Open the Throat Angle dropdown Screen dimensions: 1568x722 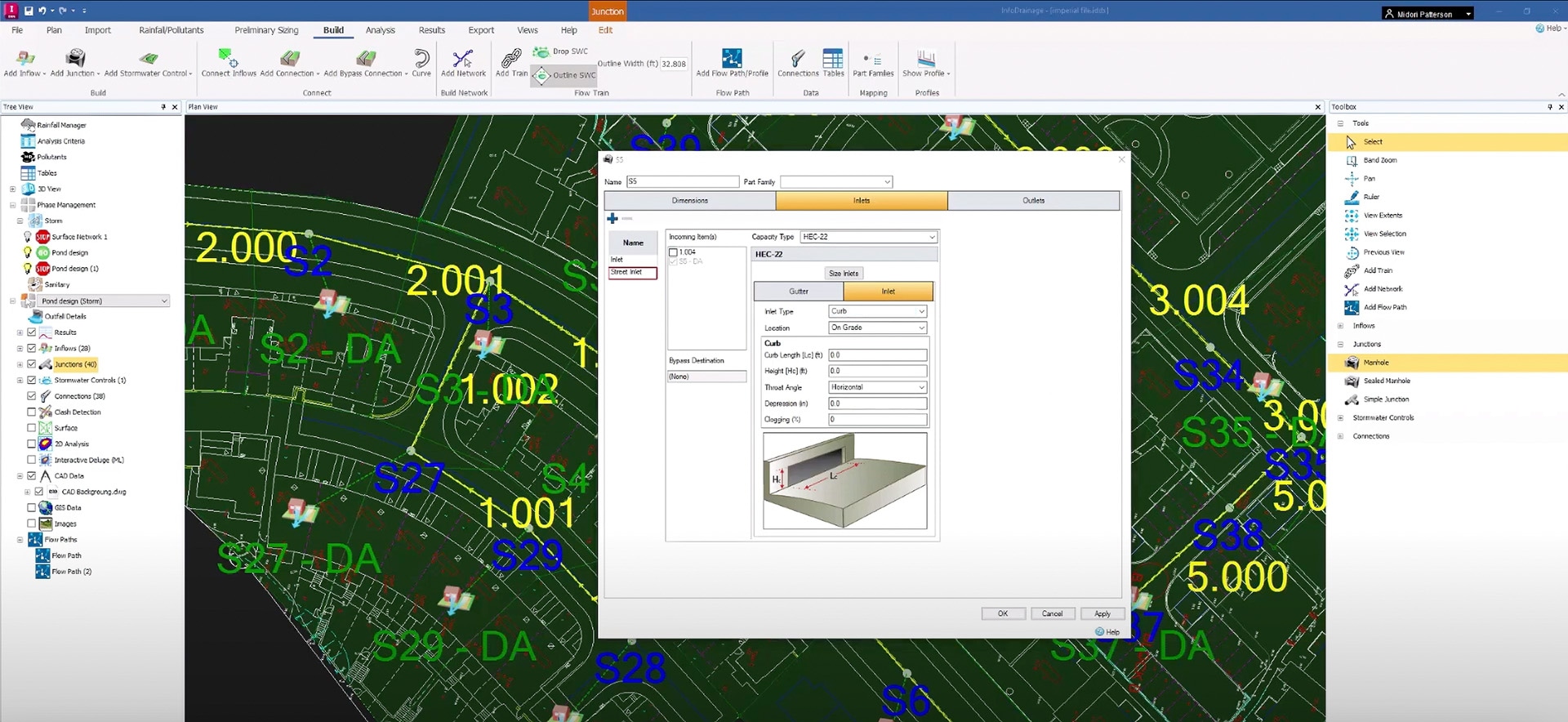(877, 387)
